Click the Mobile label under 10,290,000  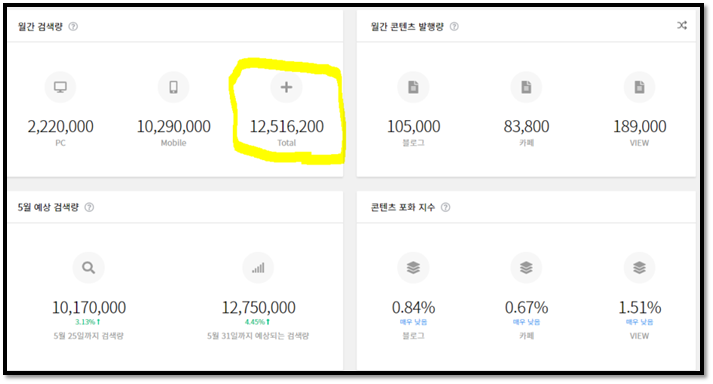[173, 143]
